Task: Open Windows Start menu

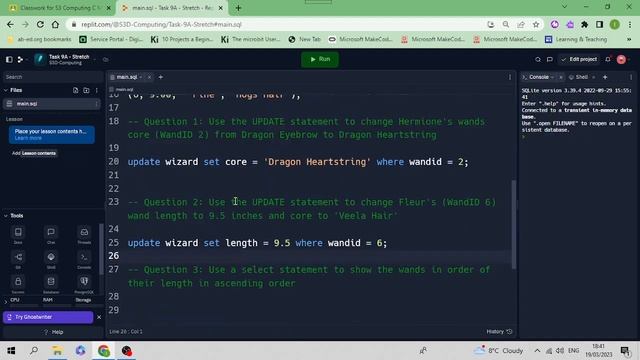Action: click(x=11, y=351)
